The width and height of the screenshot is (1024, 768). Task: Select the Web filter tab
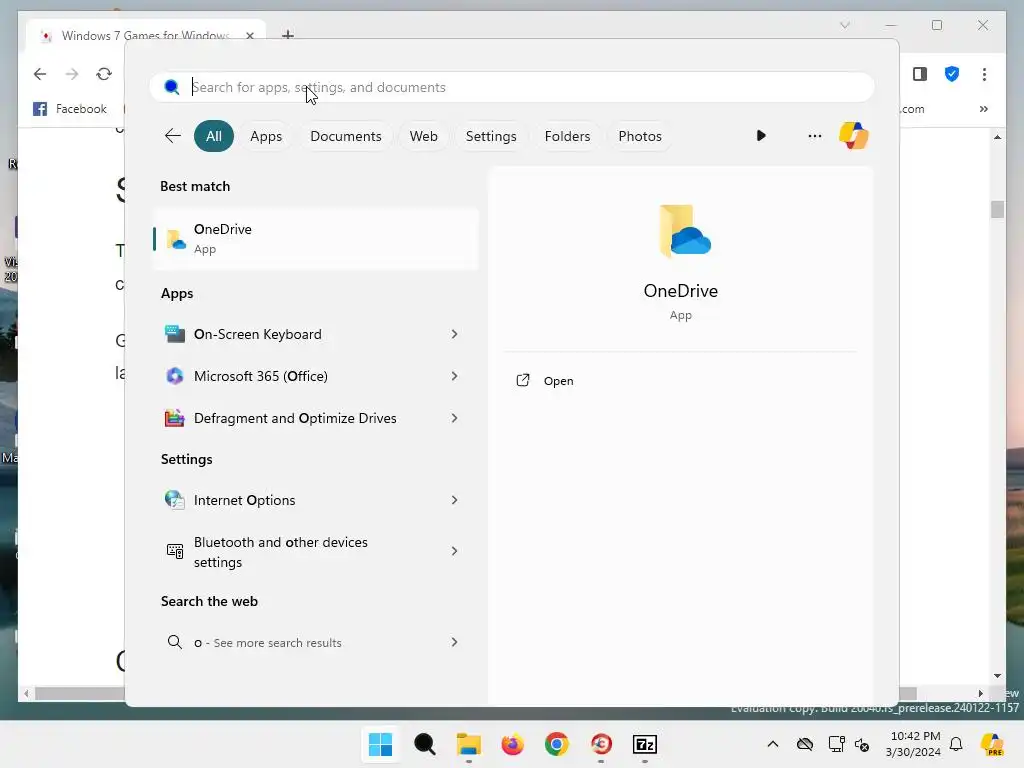[423, 136]
